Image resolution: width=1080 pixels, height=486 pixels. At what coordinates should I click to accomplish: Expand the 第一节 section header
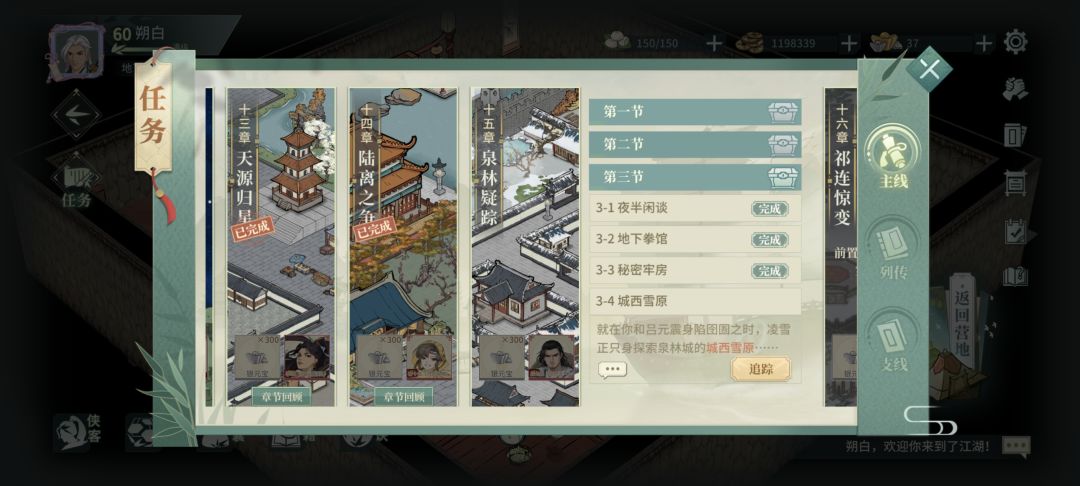695,112
